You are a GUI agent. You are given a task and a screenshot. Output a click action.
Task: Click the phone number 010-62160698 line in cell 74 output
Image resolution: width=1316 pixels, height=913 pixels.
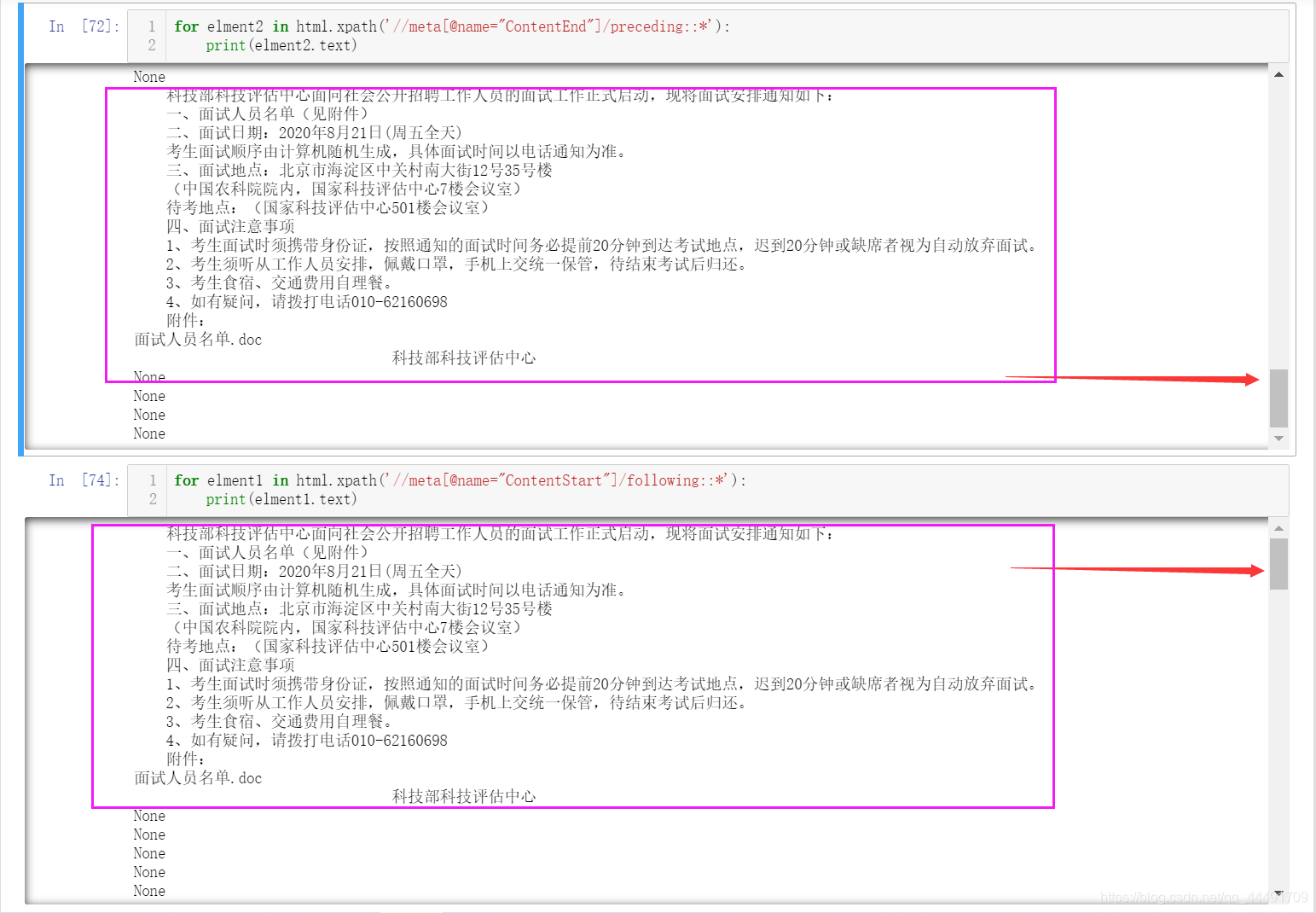click(307, 740)
